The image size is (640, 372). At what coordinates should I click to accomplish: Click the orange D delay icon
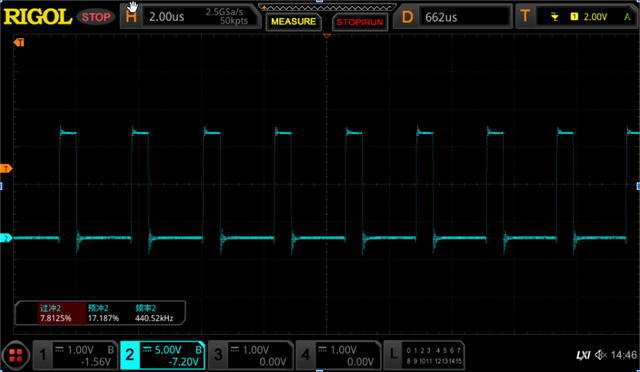click(x=407, y=17)
